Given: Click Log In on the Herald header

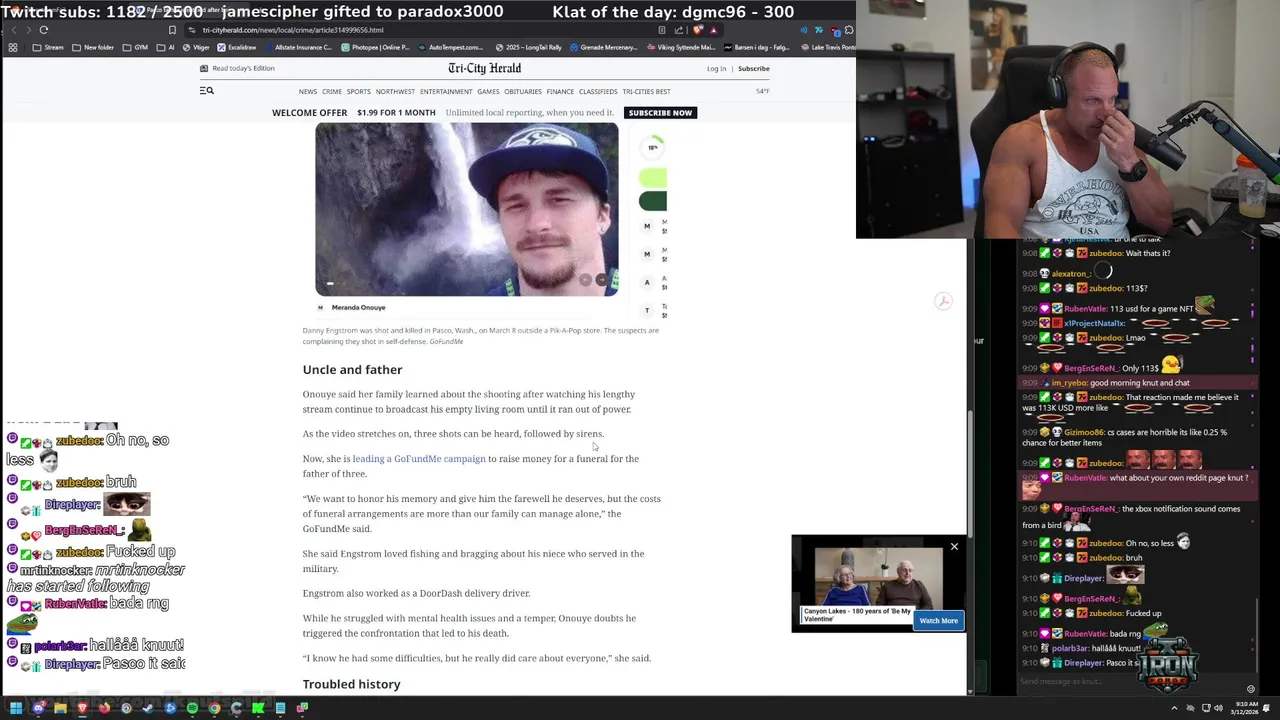Looking at the screenshot, I should tap(716, 69).
